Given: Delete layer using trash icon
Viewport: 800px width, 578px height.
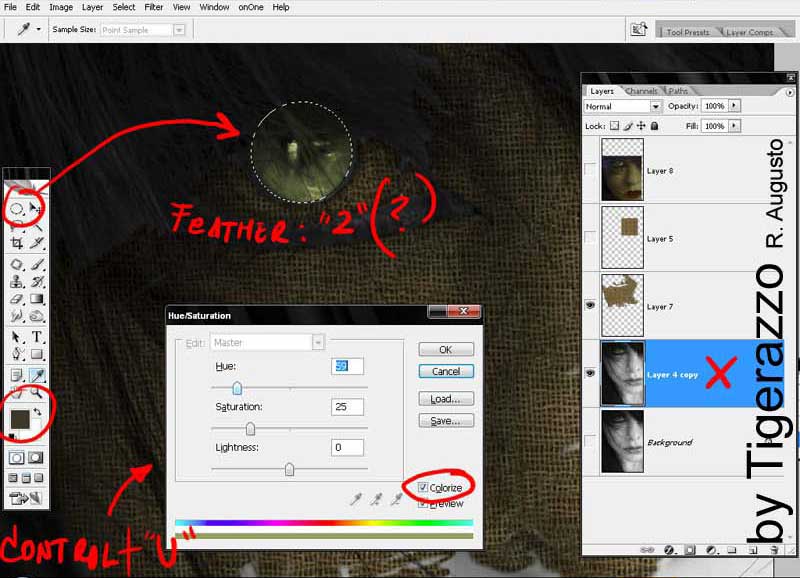Looking at the screenshot, I should click(x=774, y=550).
